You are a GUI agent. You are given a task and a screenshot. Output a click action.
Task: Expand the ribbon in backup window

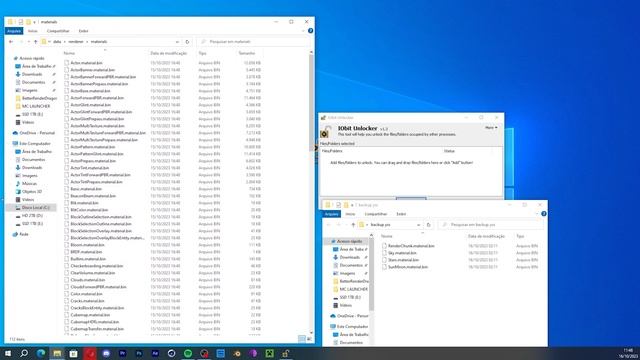point(536,213)
